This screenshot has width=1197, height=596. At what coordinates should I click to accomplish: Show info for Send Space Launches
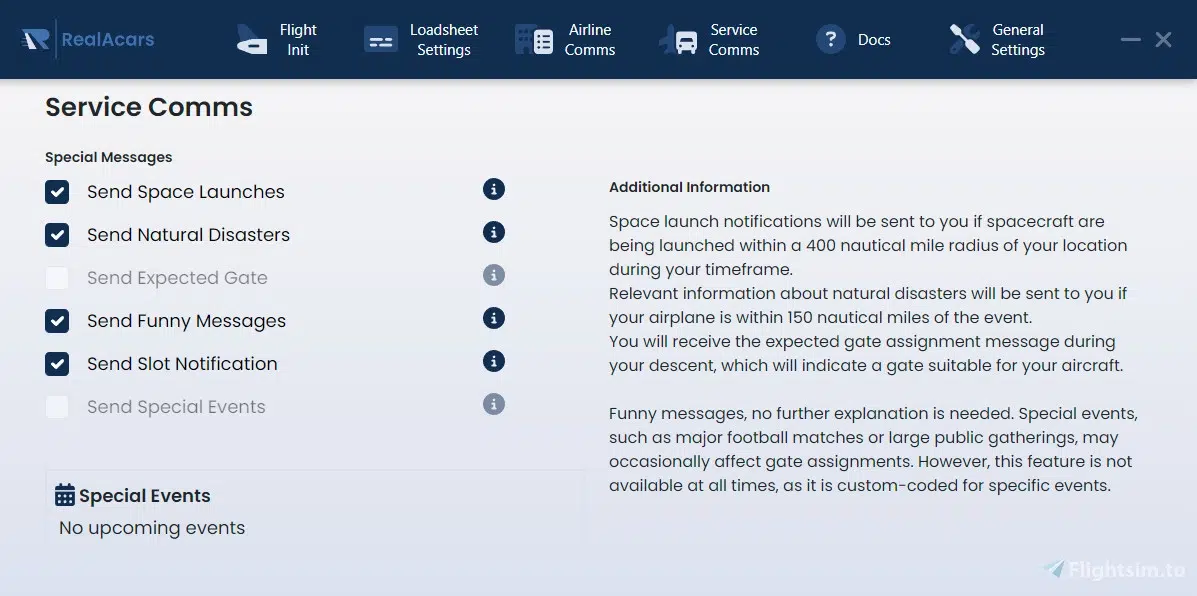(493, 189)
